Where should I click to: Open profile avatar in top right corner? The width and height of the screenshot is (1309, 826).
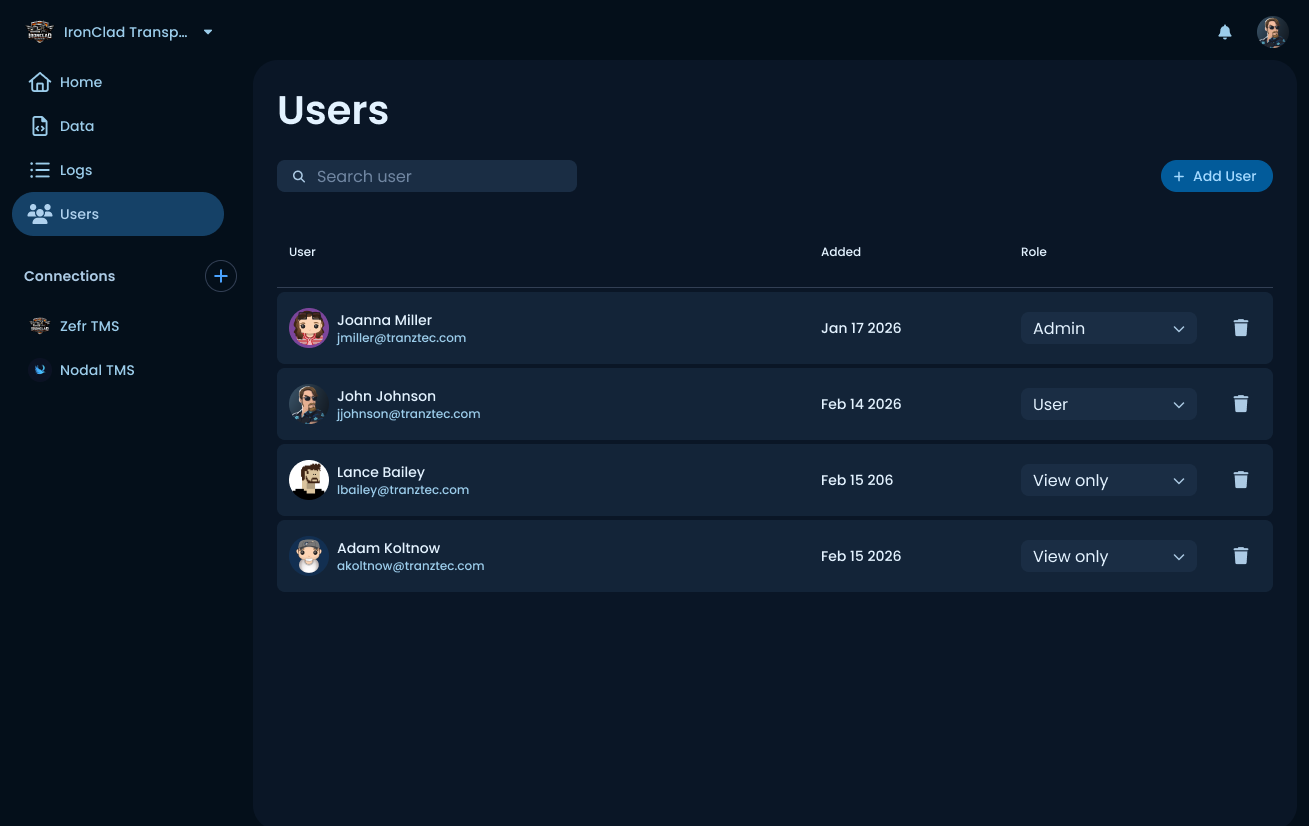[x=1273, y=32]
